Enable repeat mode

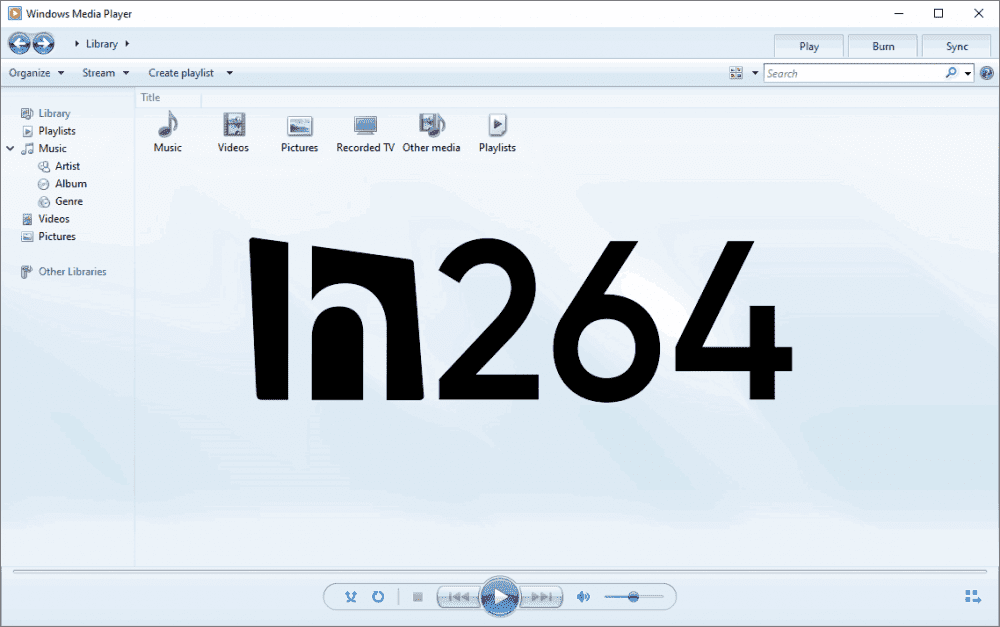coord(378,596)
